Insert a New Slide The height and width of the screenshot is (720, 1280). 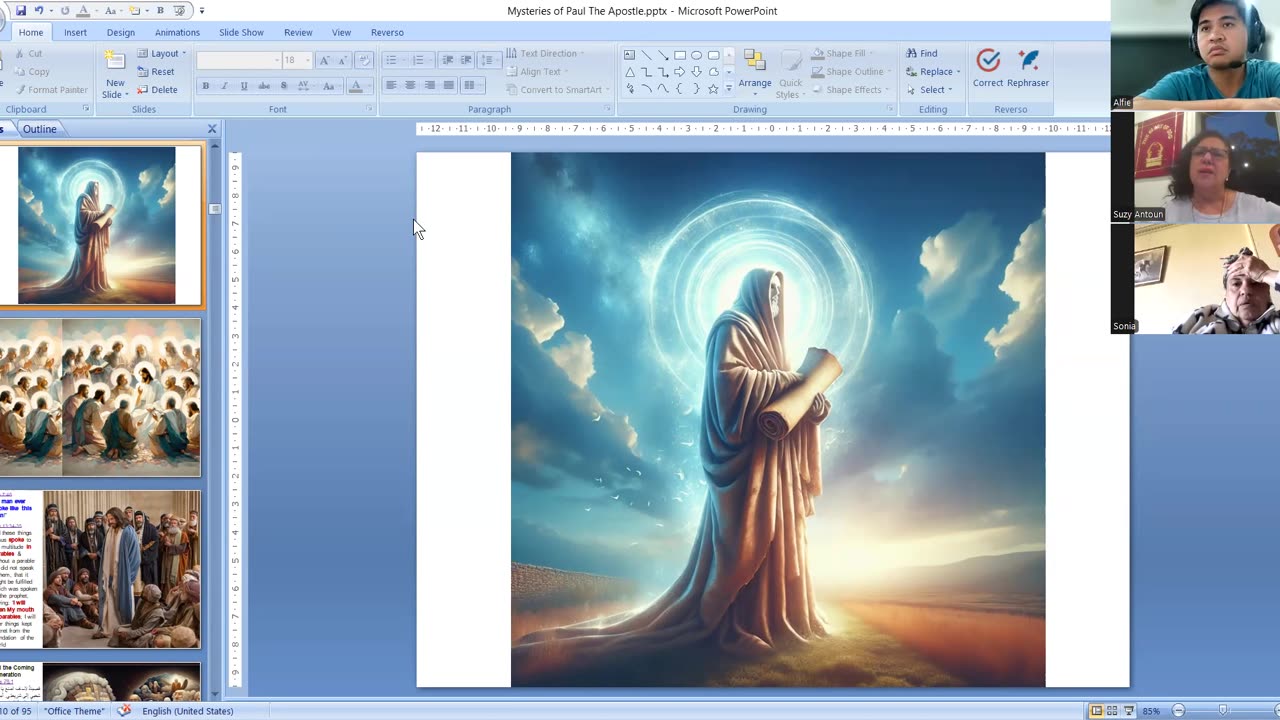pos(115,75)
